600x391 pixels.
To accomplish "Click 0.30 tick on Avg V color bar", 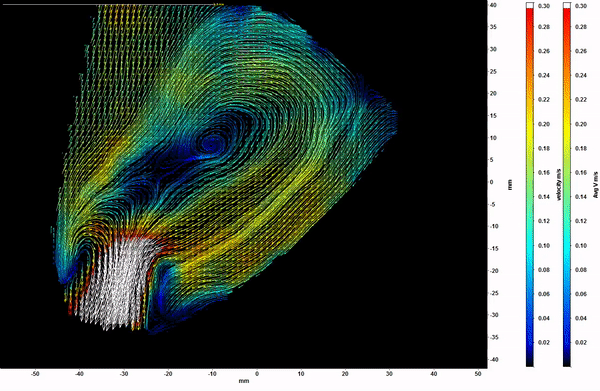I will point(581,6).
